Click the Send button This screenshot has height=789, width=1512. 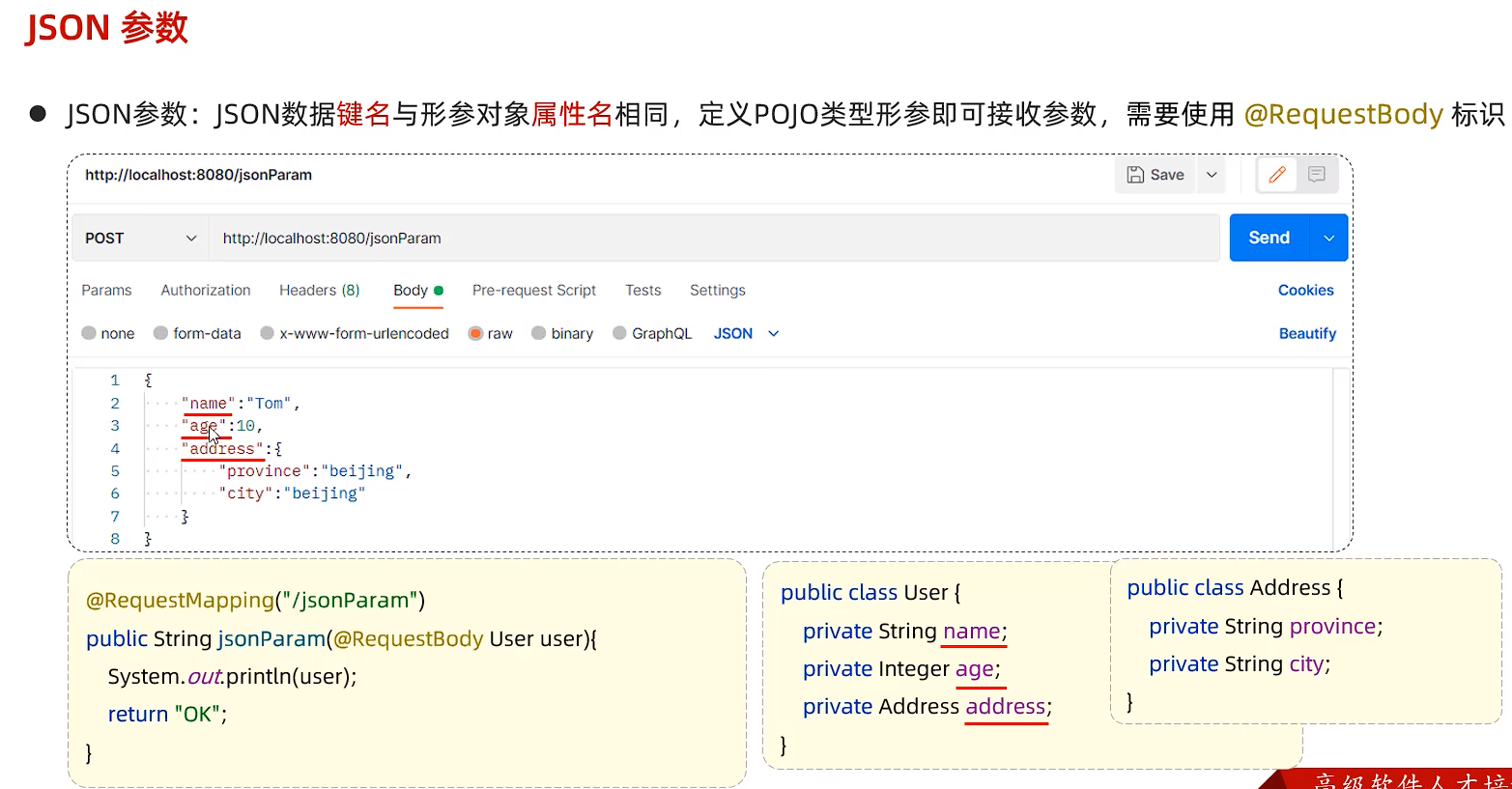click(x=1269, y=239)
